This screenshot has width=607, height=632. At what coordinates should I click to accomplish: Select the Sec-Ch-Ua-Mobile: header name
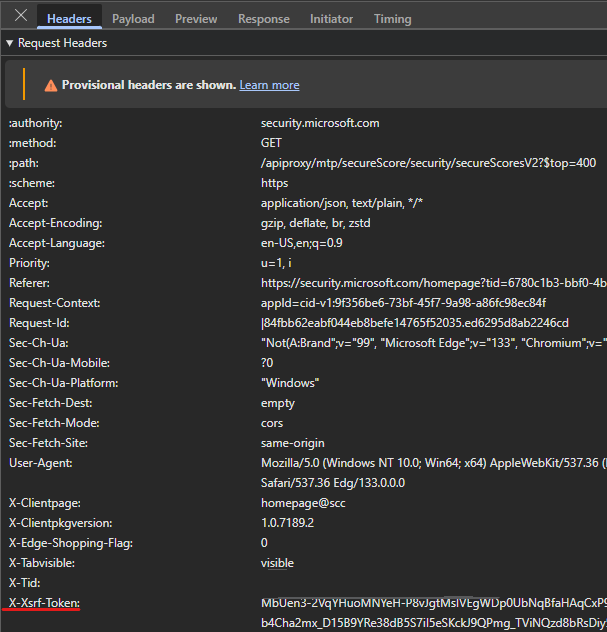pos(59,363)
